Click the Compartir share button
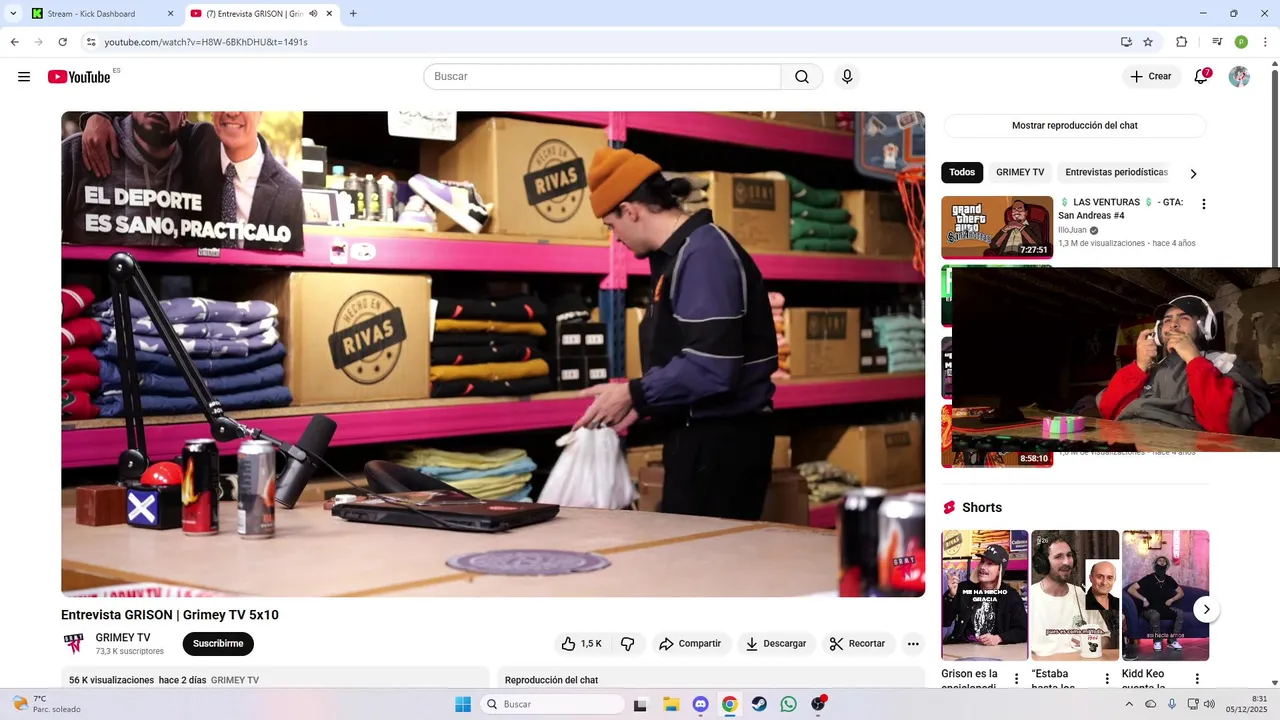Image resolution: width=1280 pixels, height=720 pixels. point(690,644)
